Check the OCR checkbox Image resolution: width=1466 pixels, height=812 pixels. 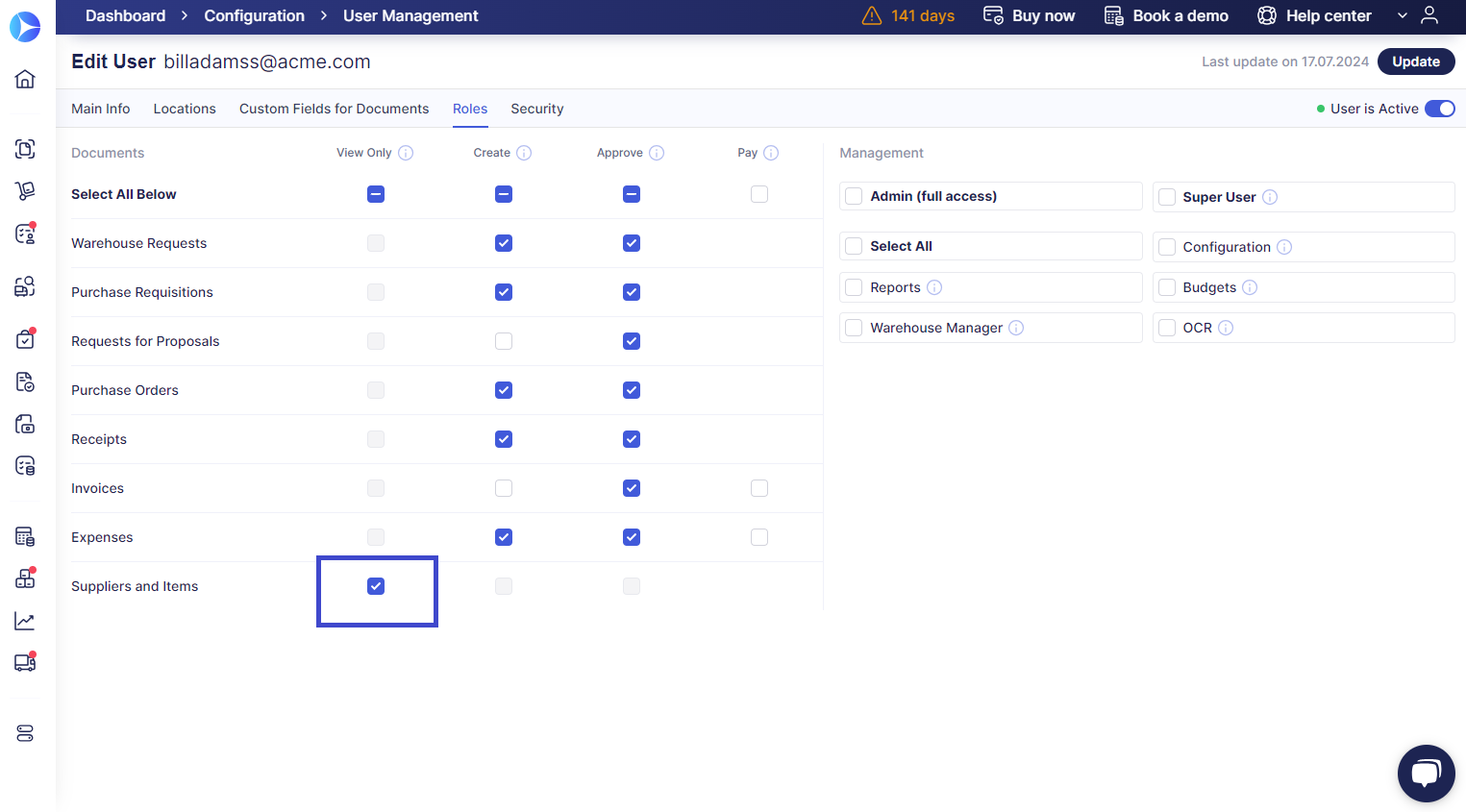tap(1167, 328)
